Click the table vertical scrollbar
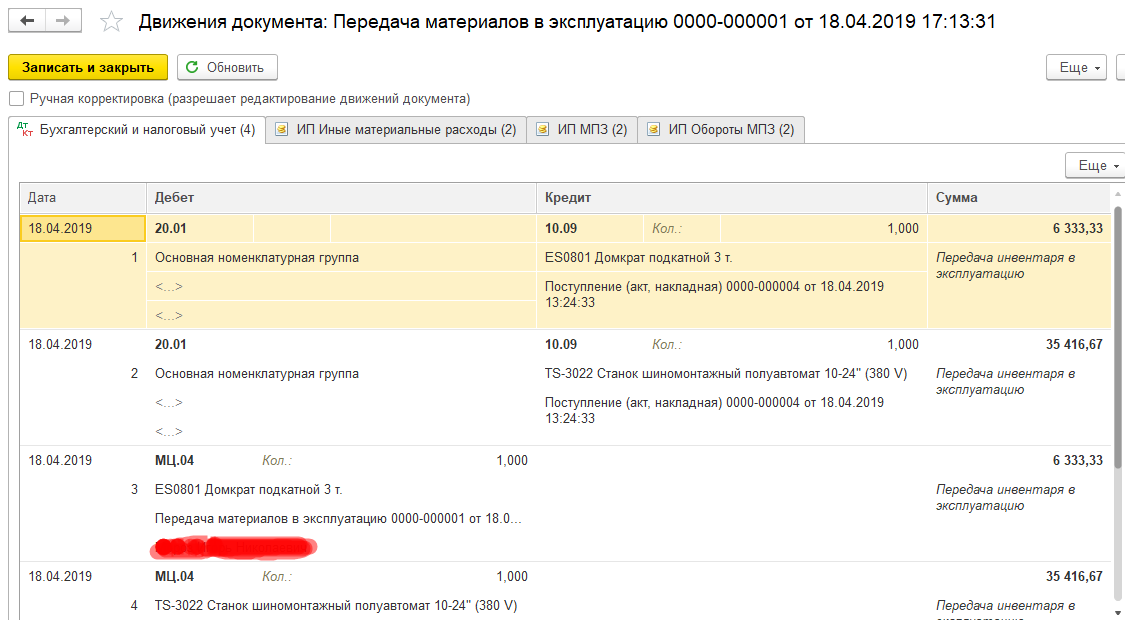The width and height of the screenshot is (1125, 620). pyautogui.click(x=1118, y=400)
